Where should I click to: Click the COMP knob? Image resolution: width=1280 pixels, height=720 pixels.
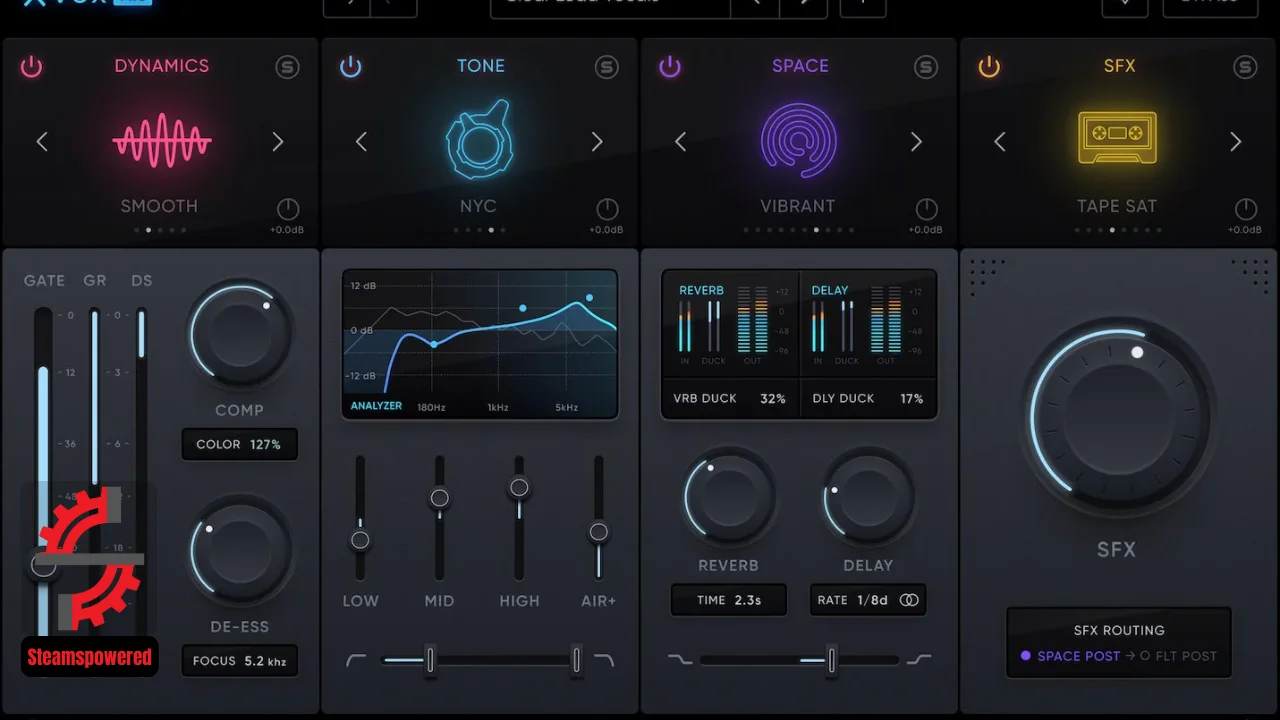click(240, 333)
